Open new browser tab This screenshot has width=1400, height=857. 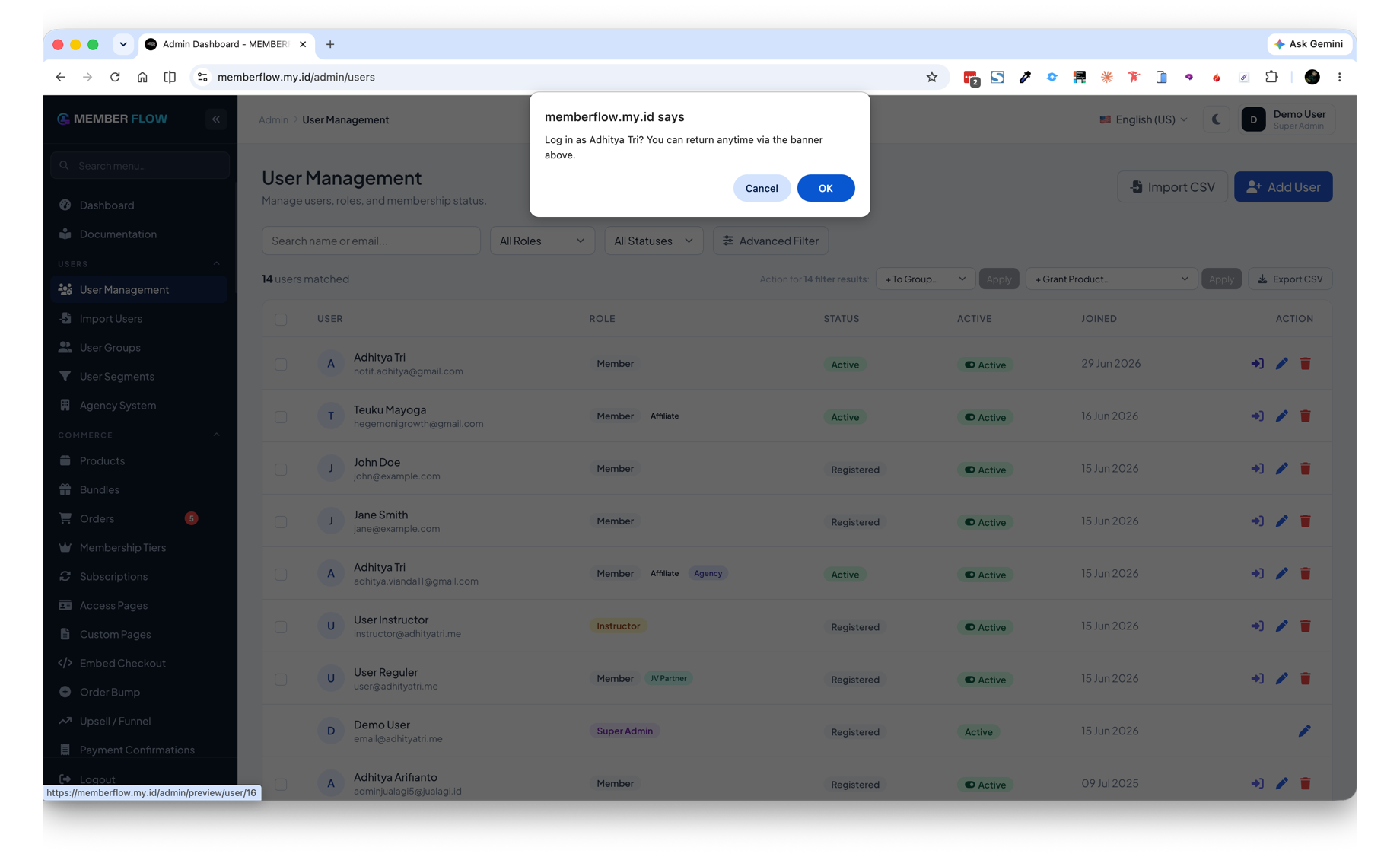click(330, 44)
